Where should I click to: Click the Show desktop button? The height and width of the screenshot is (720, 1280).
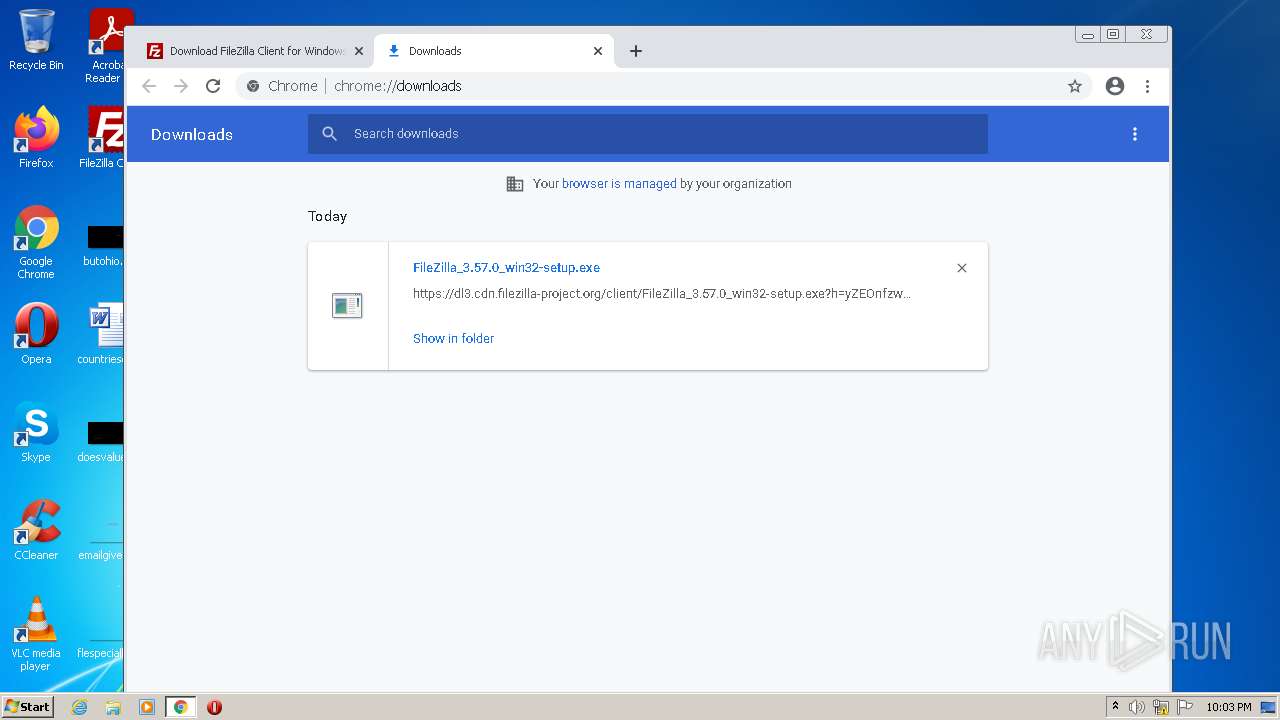(1269, 707)
